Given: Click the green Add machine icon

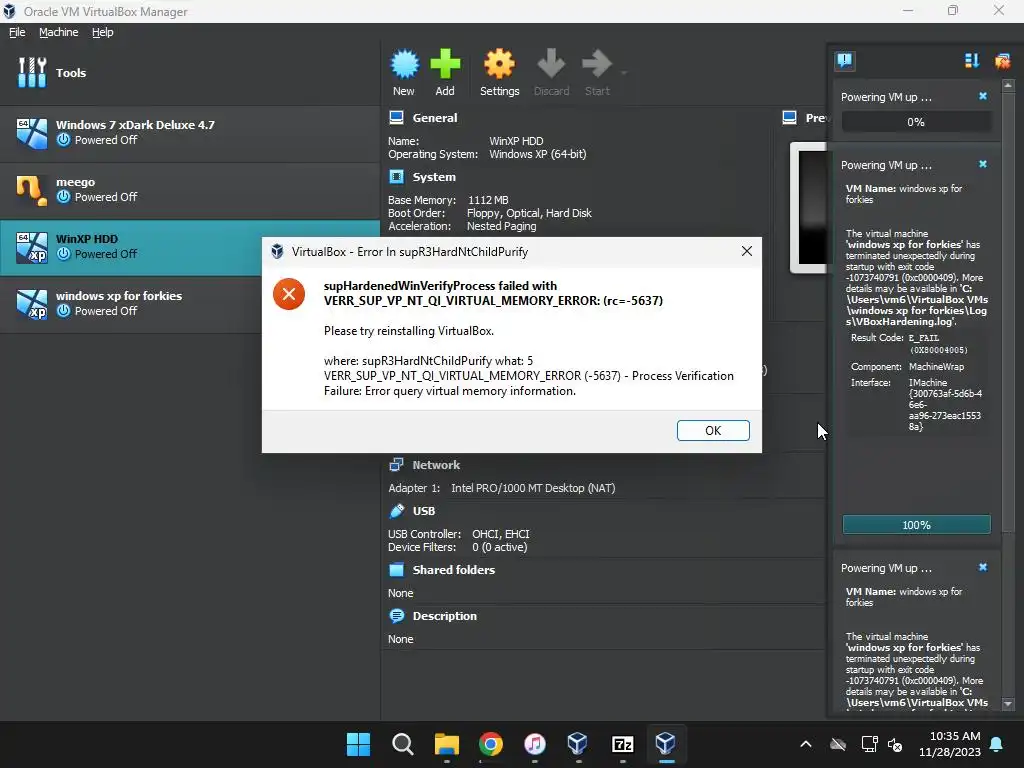Looking at the screenshot, I should 445,65.
